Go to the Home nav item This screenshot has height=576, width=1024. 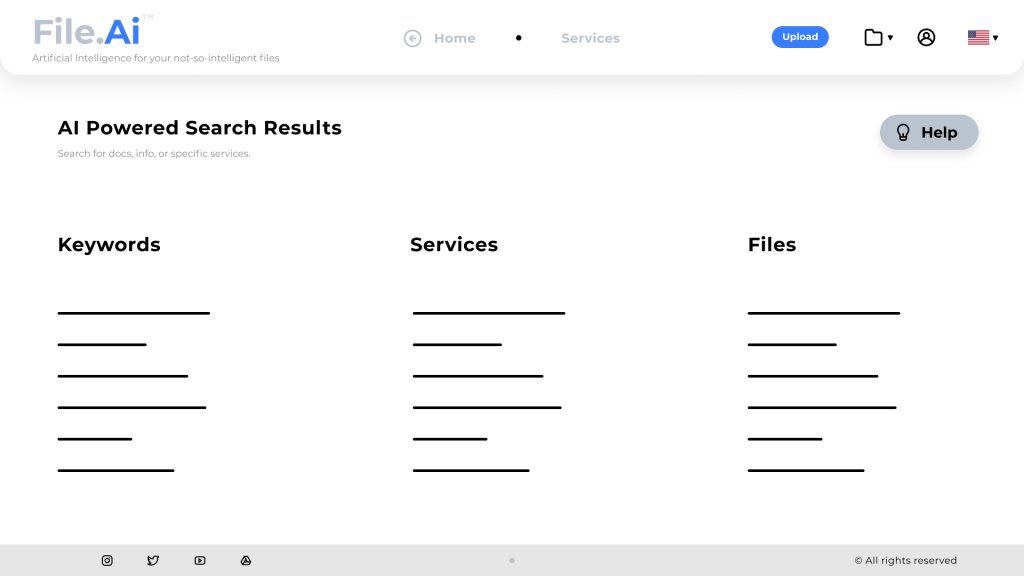(x=454, y=38)
